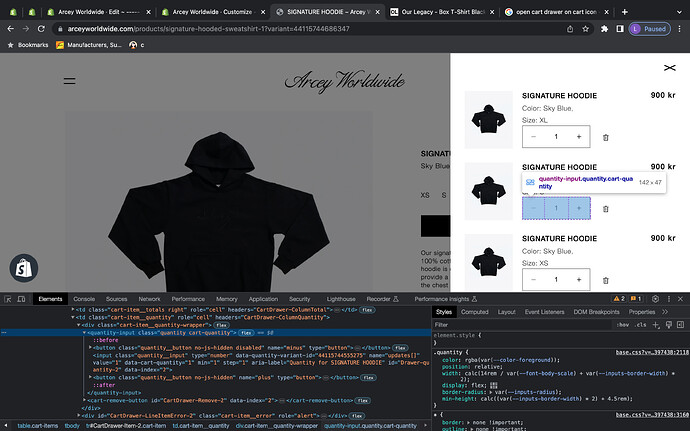Open the Recorder tab in DevTools
Viewport: 690px width, 431px height.
382,299
